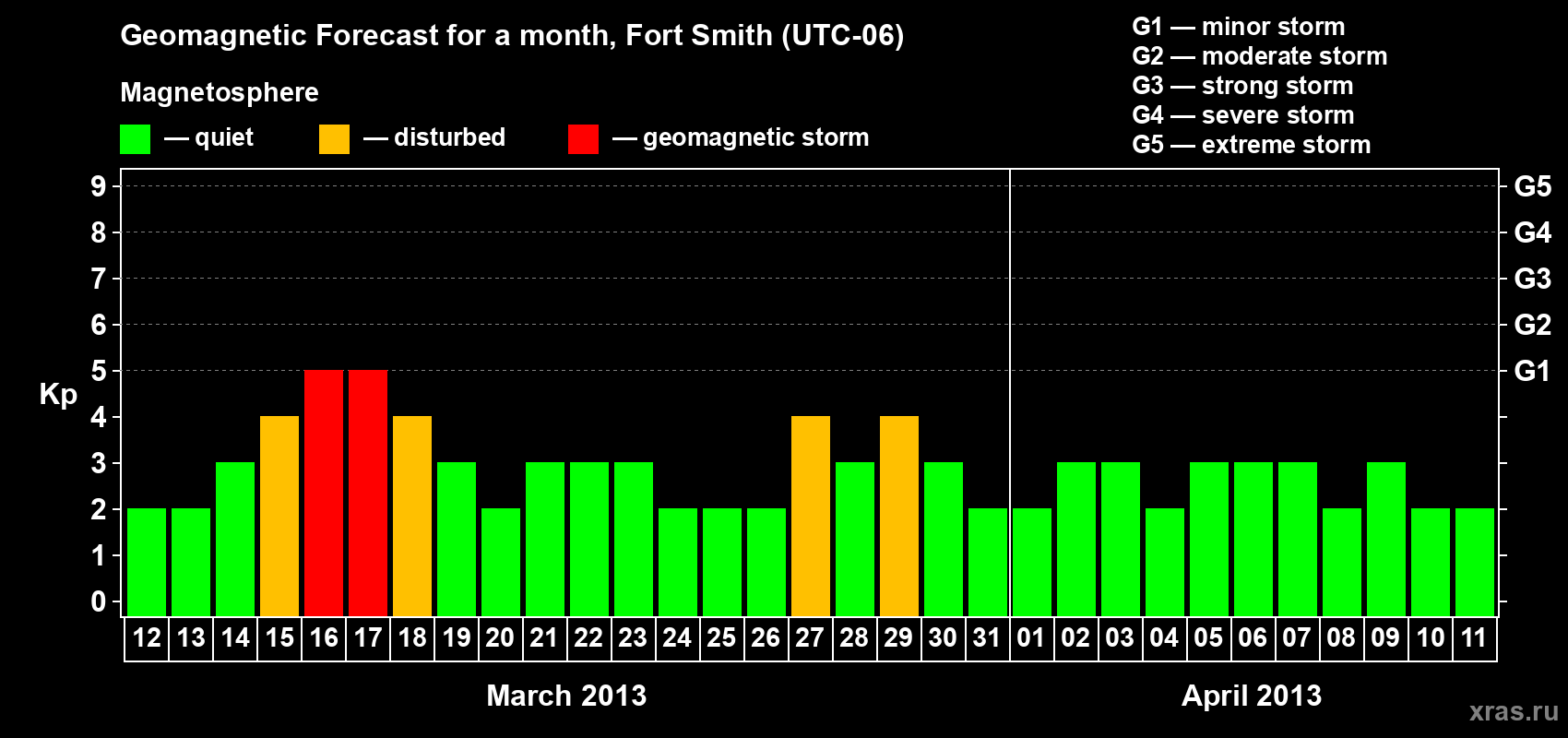
Task: Click the green bar for April 11
Action: tap(1475, 562)
